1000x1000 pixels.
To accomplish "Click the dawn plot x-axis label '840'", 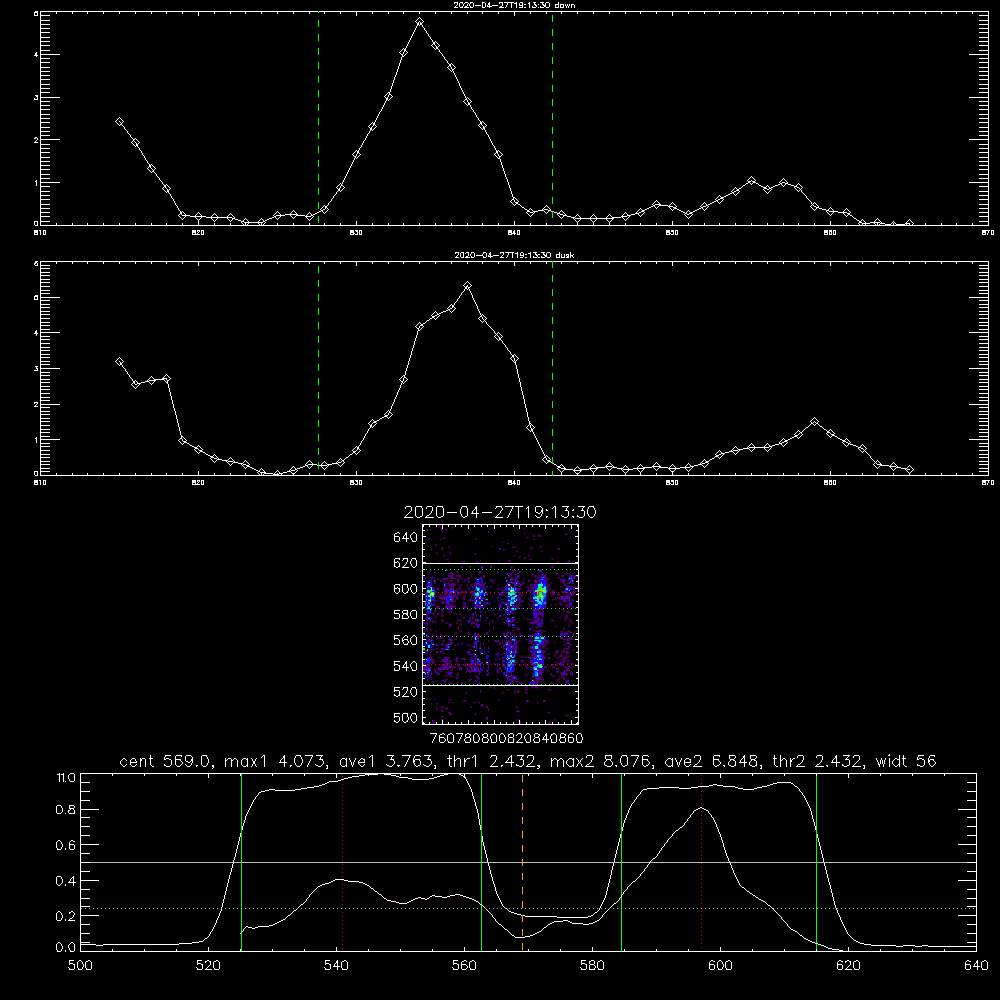I will click(514, 233).
